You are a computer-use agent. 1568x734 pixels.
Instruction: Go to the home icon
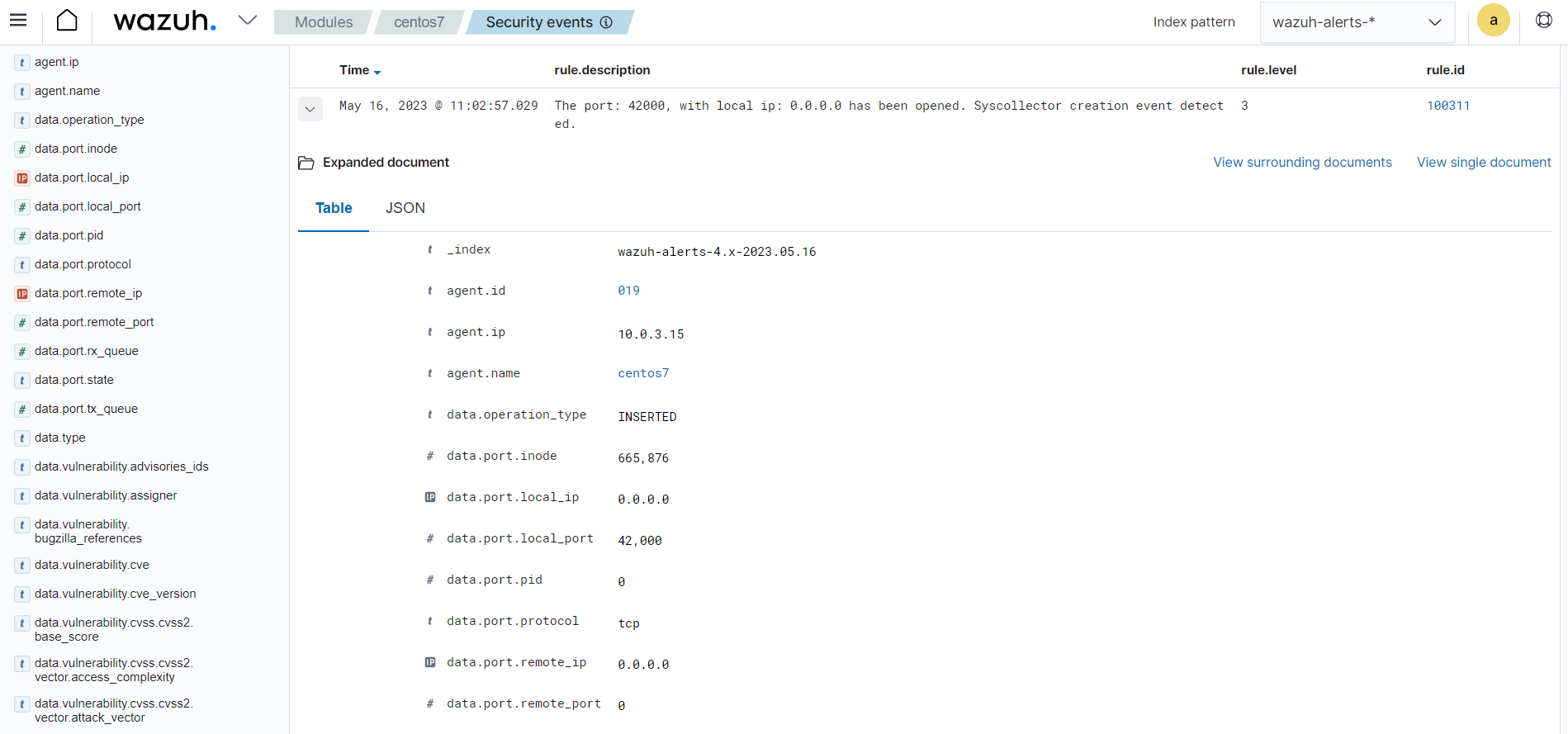click(x=67, y=21)
